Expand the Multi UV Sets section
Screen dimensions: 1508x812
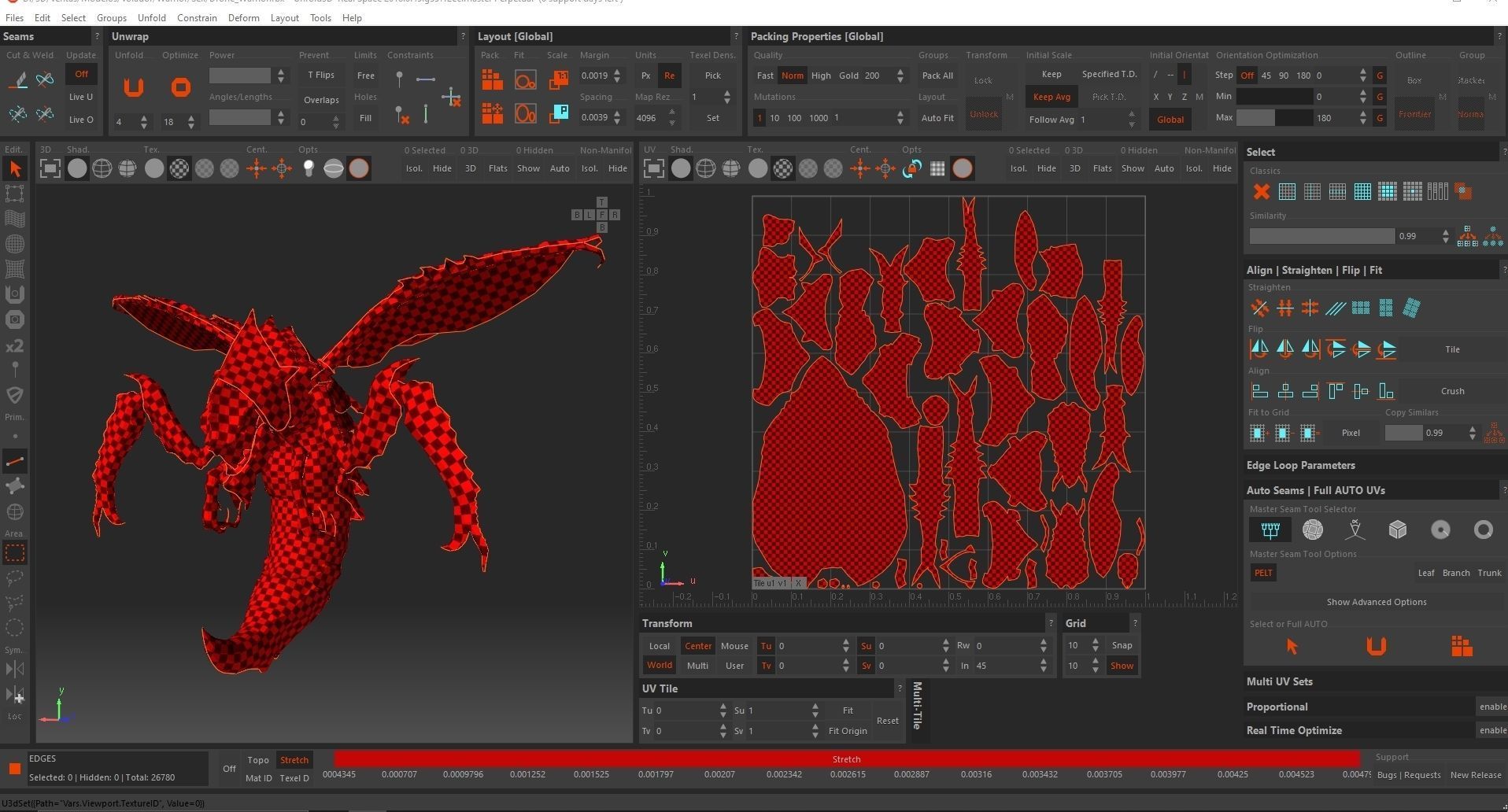(x=1371, y=681)
